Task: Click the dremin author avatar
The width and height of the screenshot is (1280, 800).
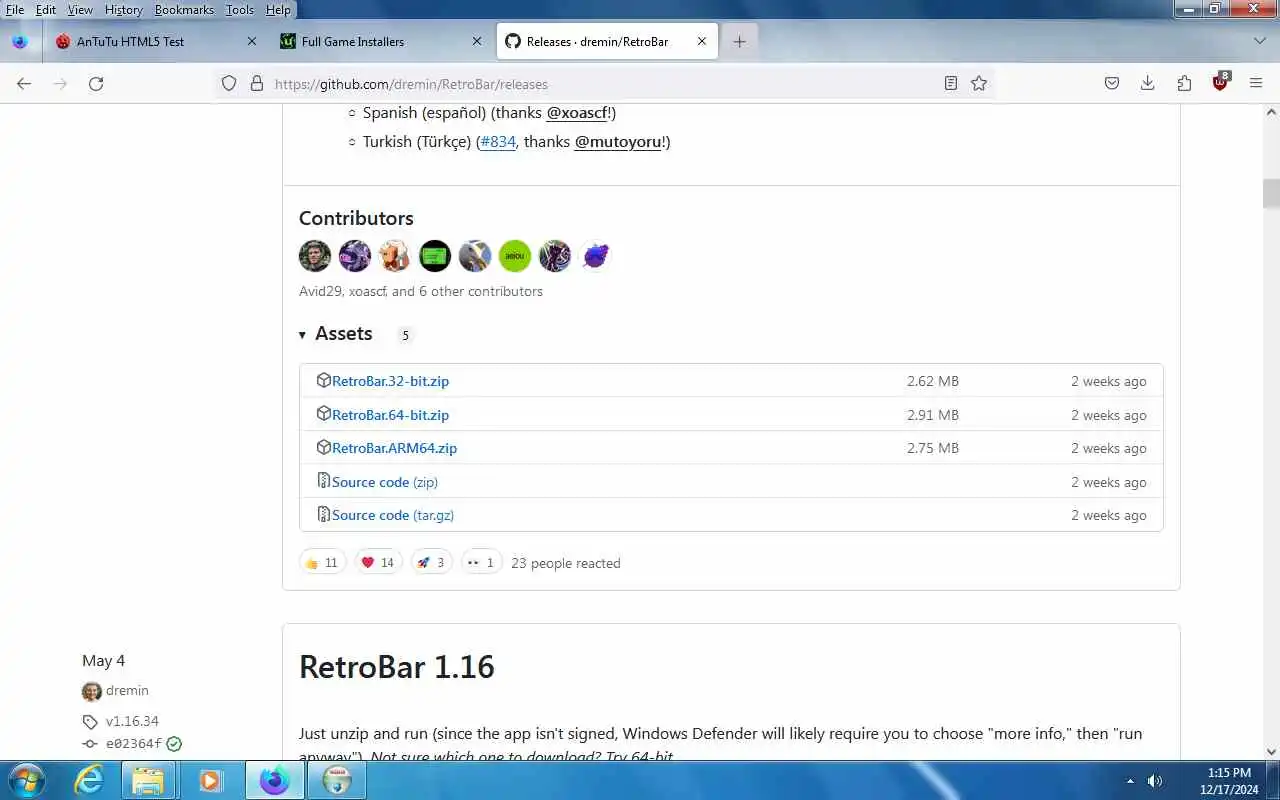Action: click(x=91, y=691)
